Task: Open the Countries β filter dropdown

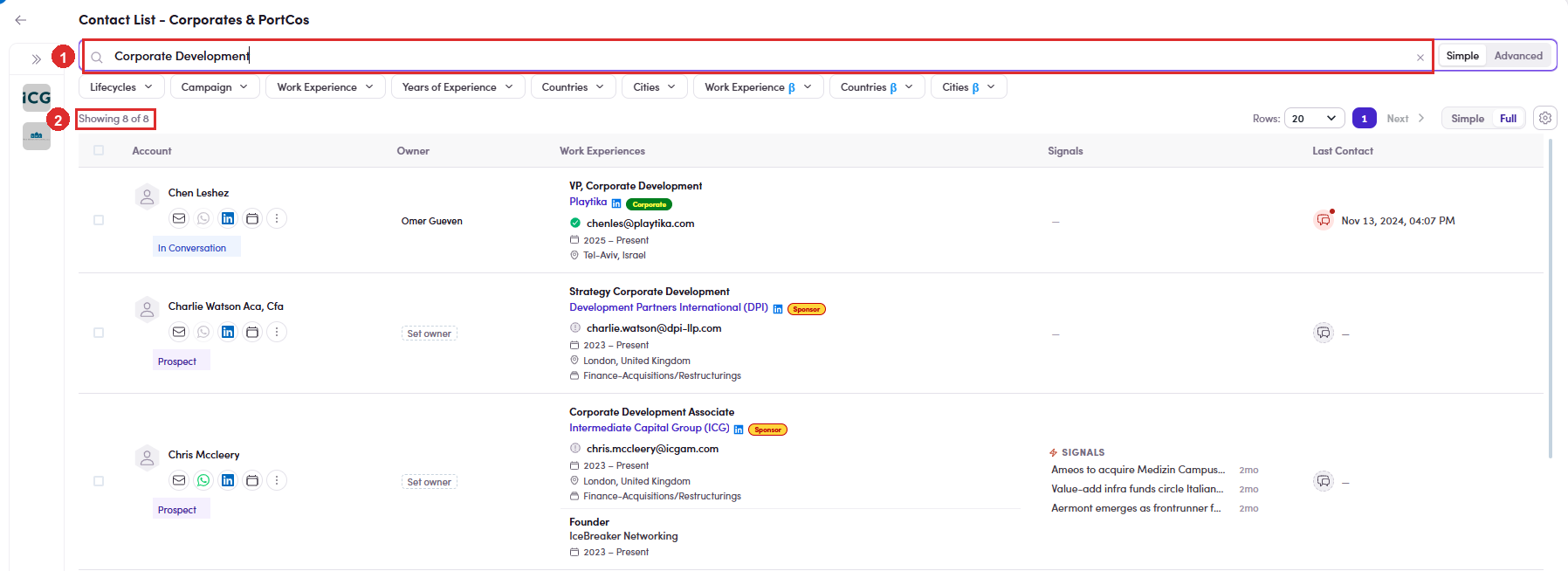Action: pos(877,87)
